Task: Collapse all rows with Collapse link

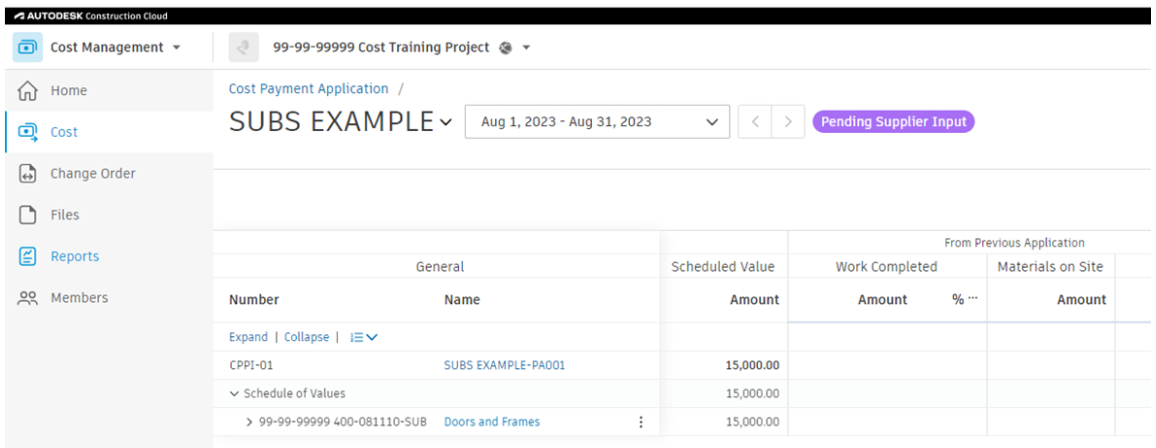Action: (x=307, y=337)
